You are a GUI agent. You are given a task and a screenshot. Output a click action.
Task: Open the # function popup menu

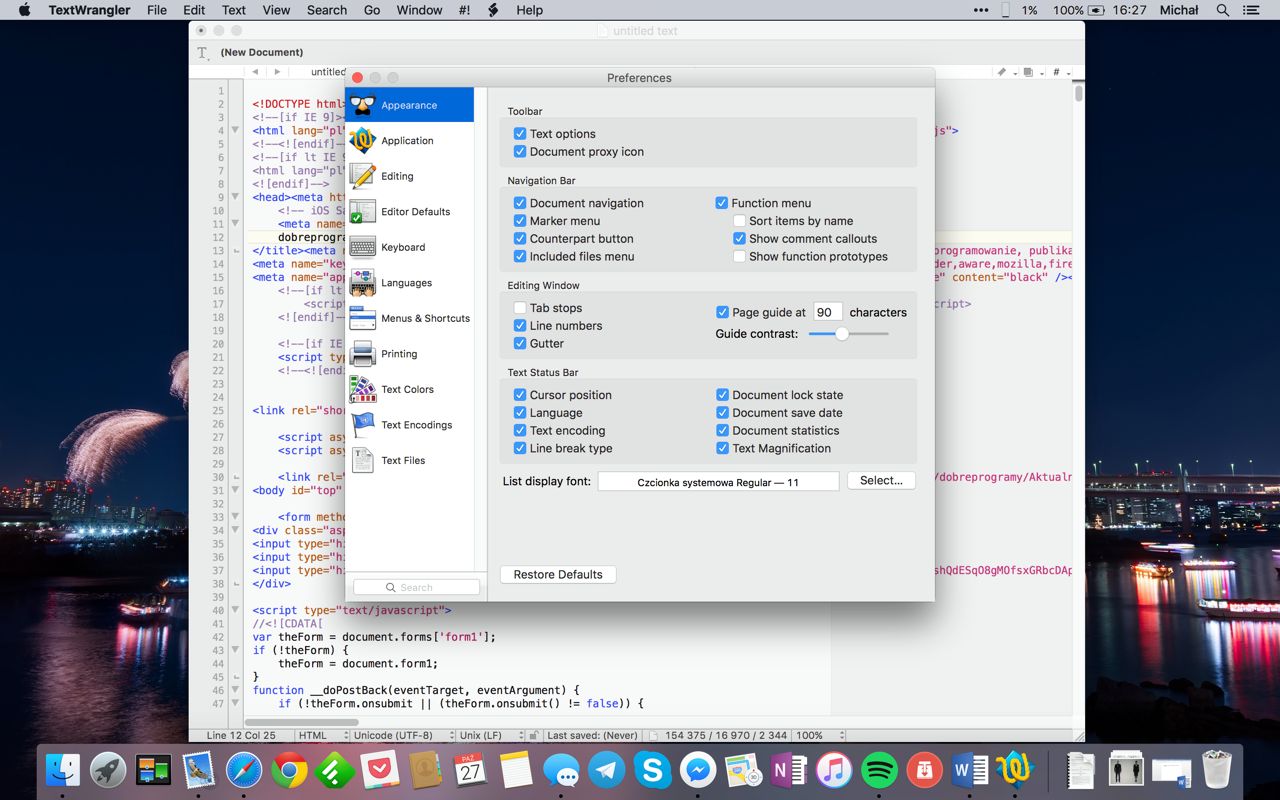pyautogui.click(x=1060, y=72)
